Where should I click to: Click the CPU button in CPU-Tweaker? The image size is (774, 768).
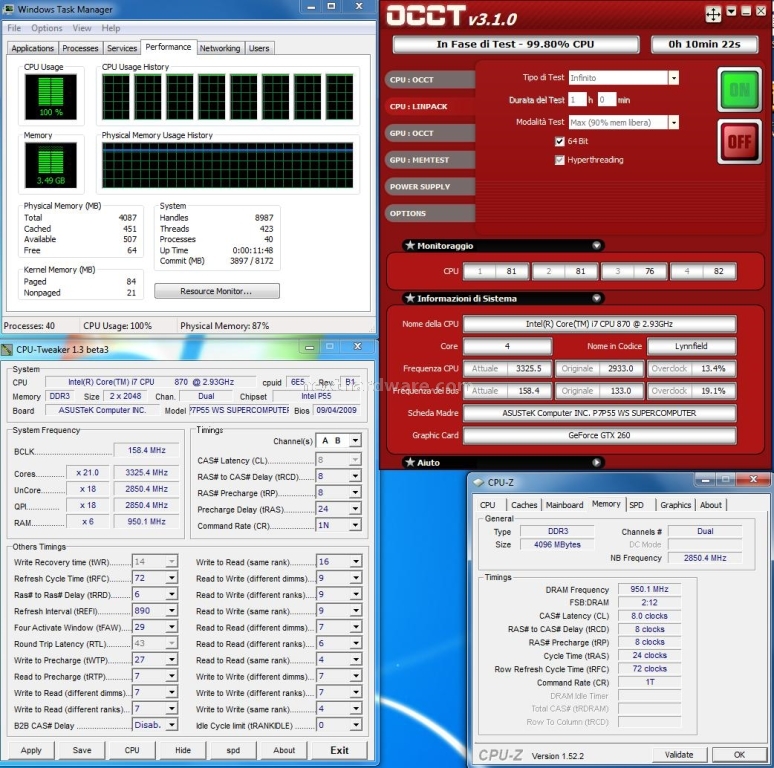tap(132, 750)
